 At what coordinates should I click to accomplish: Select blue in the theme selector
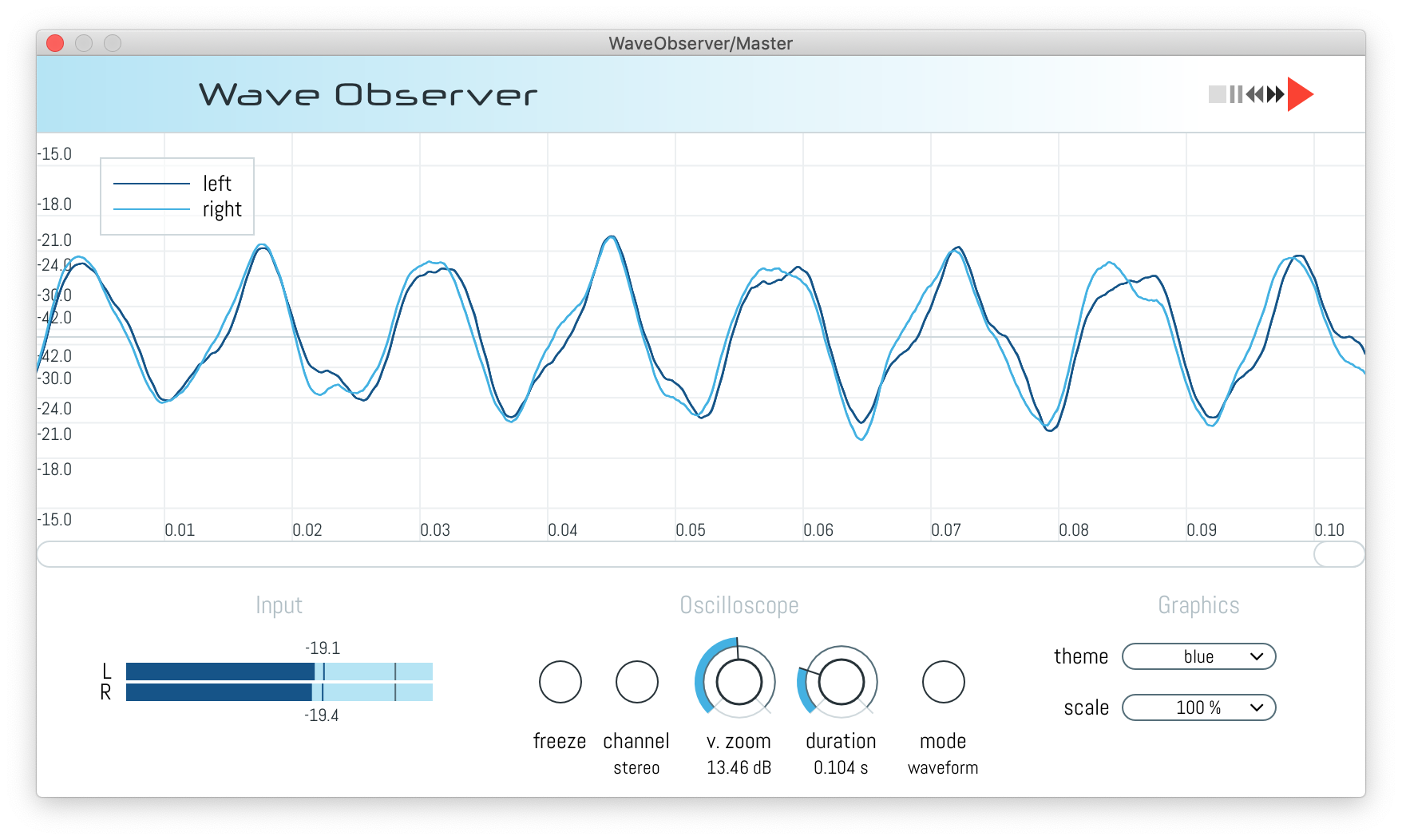tap(1198, 656)
